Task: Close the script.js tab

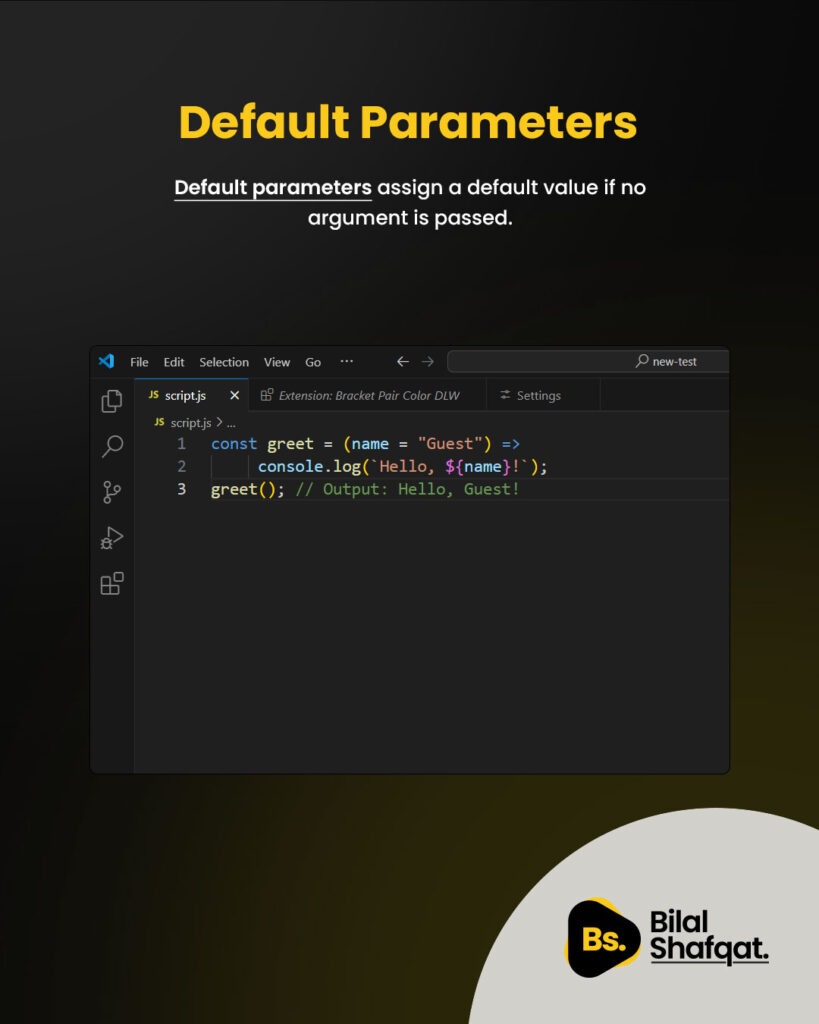Action: pyautogui.click(x=234, y=395)
